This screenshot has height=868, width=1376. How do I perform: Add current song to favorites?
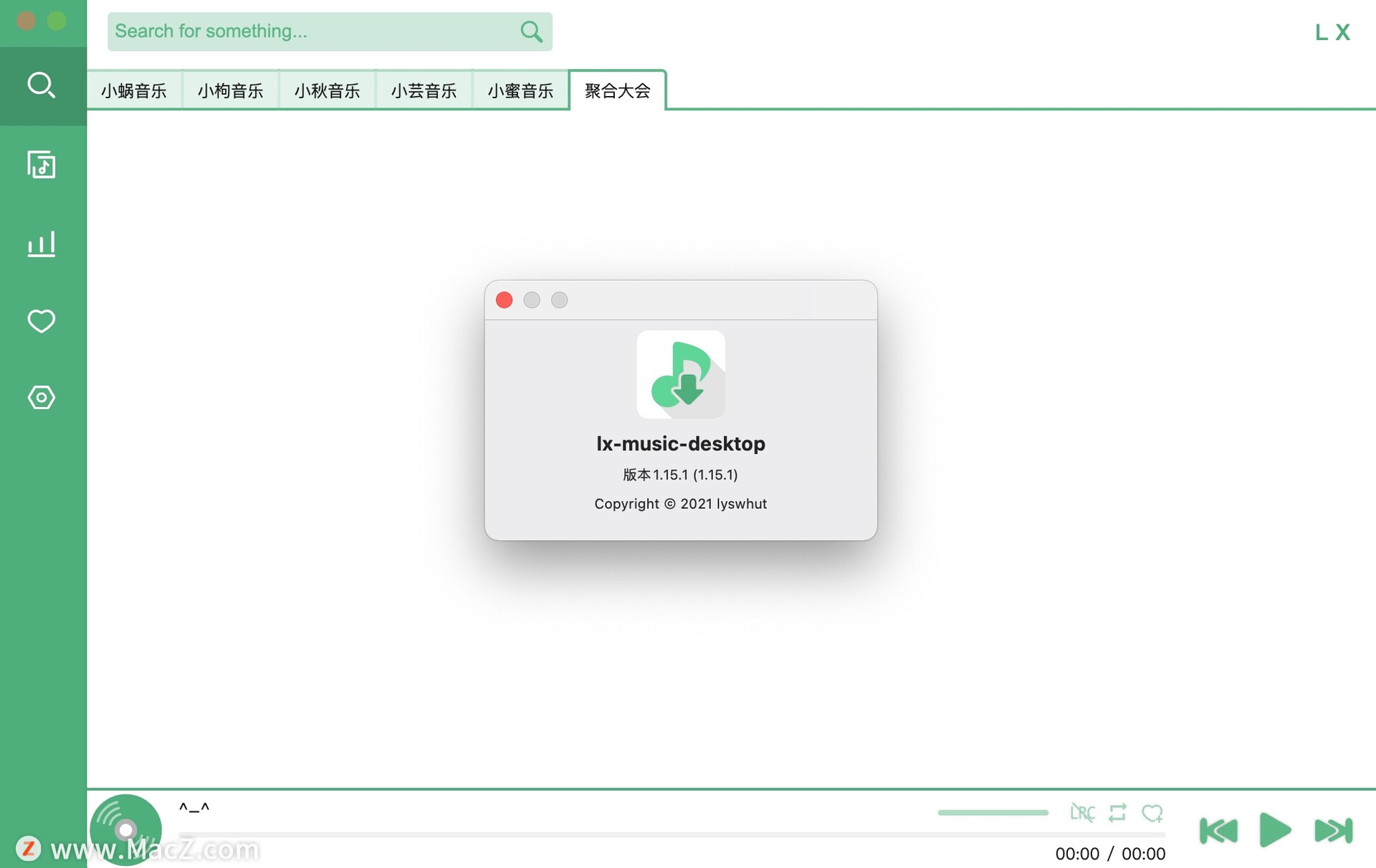(x=1152, y=813)
